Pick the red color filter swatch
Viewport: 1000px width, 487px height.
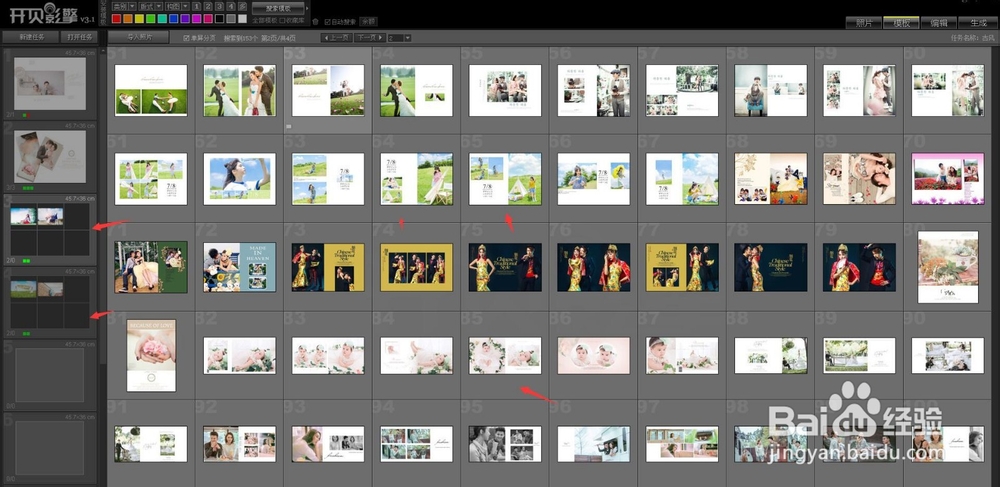[117, 18]
